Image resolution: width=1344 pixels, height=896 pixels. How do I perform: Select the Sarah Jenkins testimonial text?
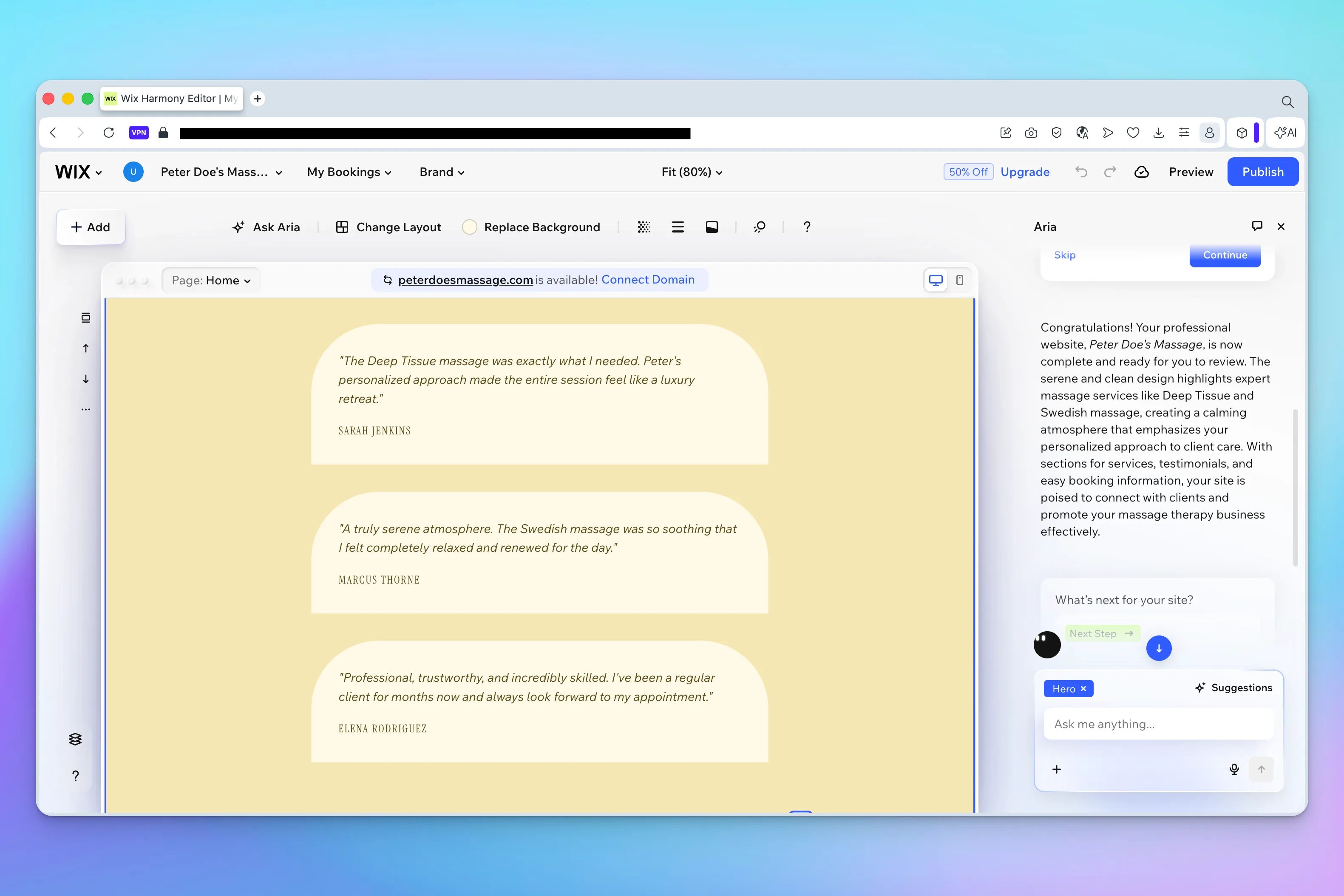pos(516,380)
